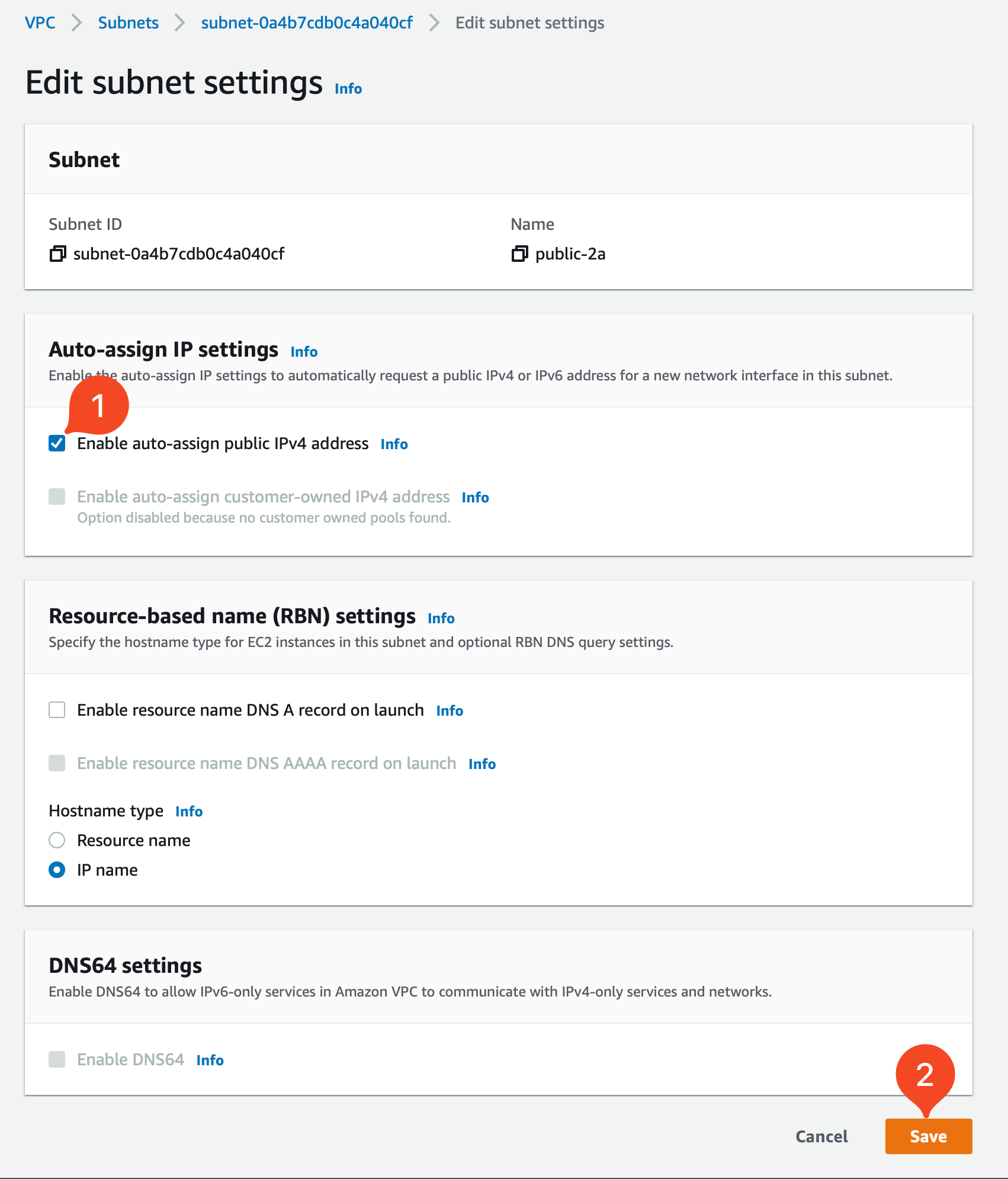
Task: Uncheck Enable auto-assign public IPv4 address
Action: pyautogui.click(x=57, y=443)
